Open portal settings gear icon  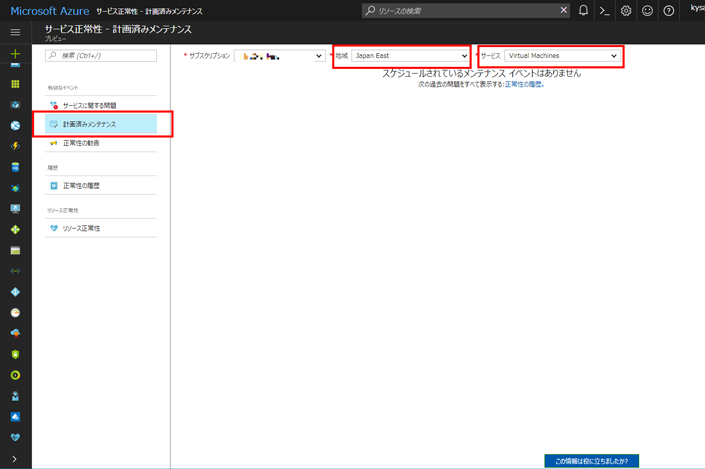coord(626,10)
